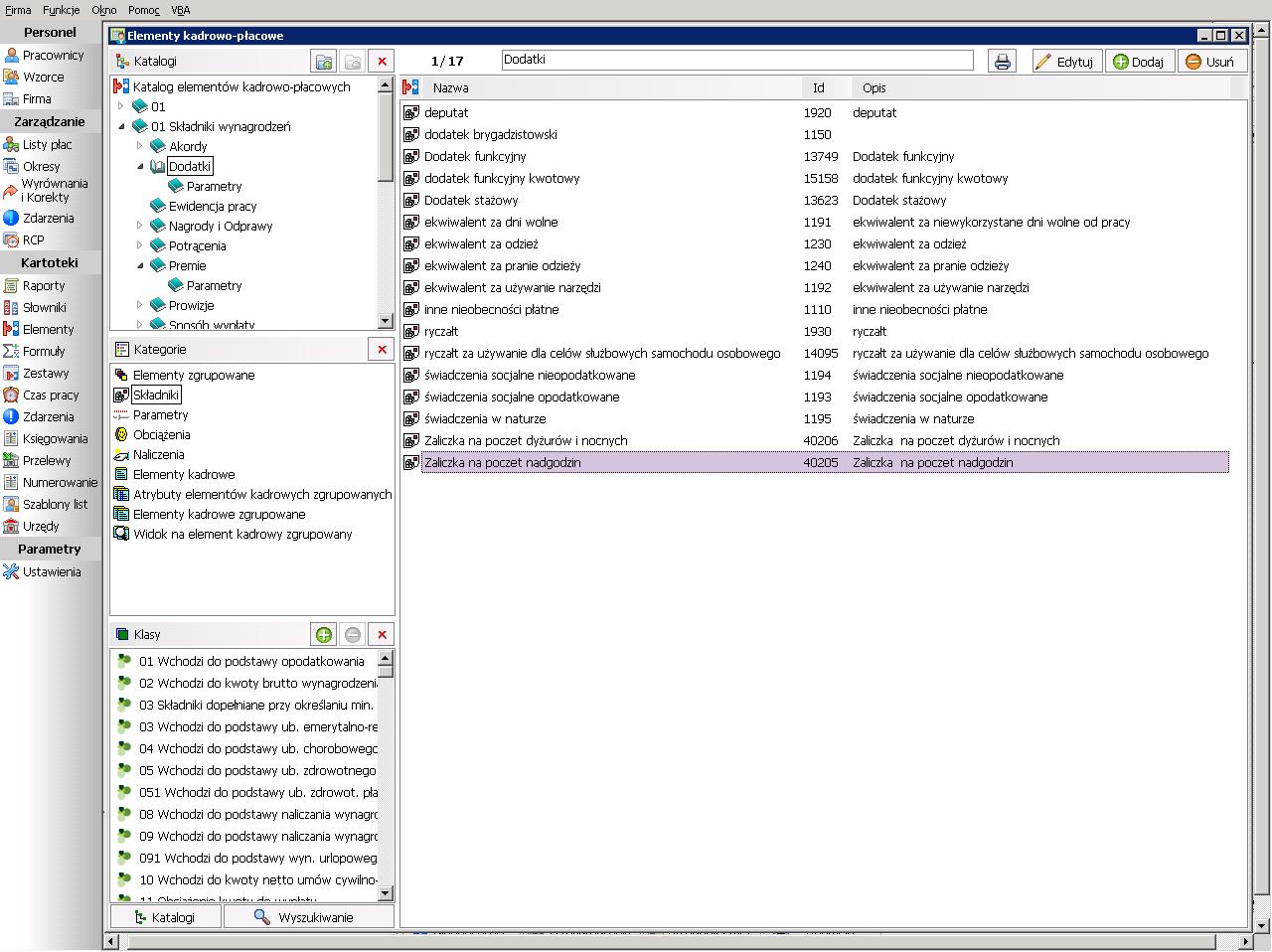1272x952 pixels.
Task: Expand the Prowizje tree node
Action: pyautogui.click(x=140, y=305)
